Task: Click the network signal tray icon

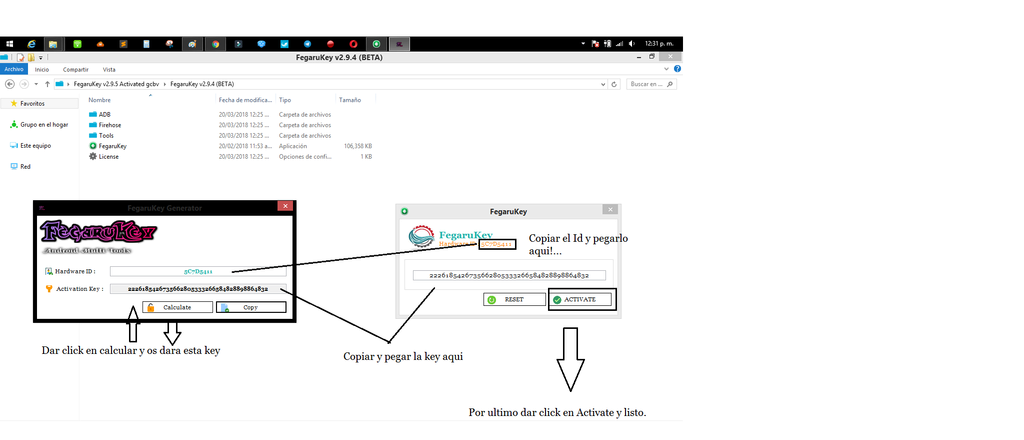Action: (x=619, y=44)
